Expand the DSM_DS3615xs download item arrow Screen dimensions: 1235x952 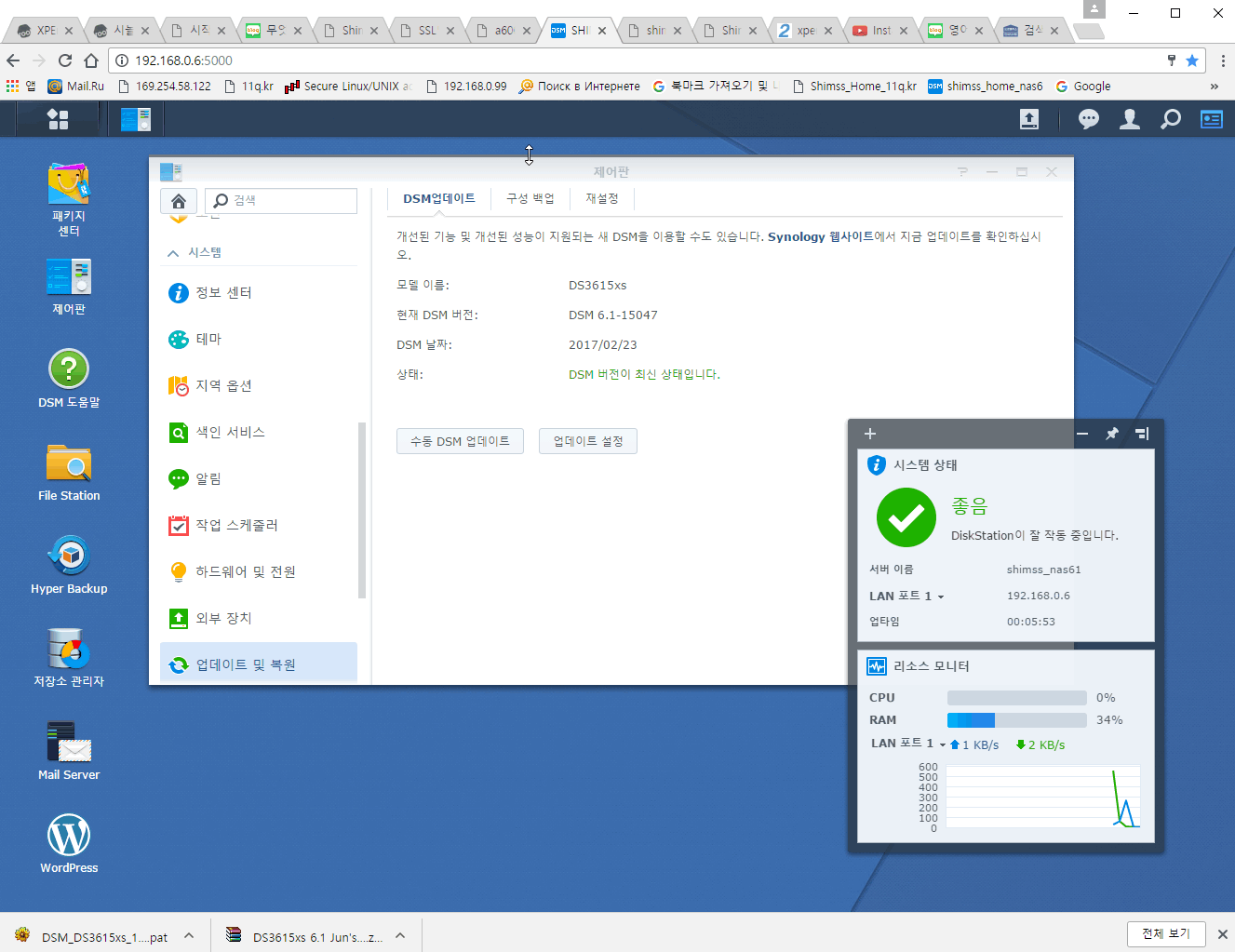[x=189, y=935]
